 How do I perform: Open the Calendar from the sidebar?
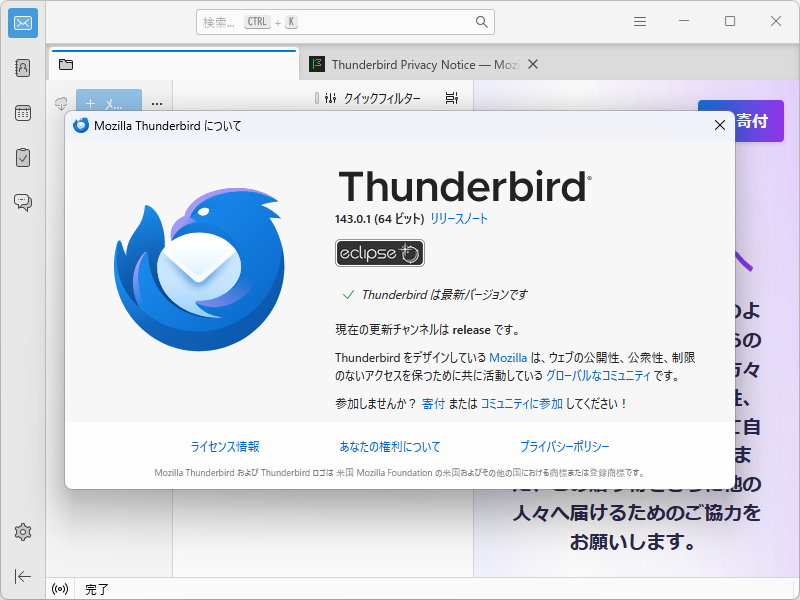(22, 112)
